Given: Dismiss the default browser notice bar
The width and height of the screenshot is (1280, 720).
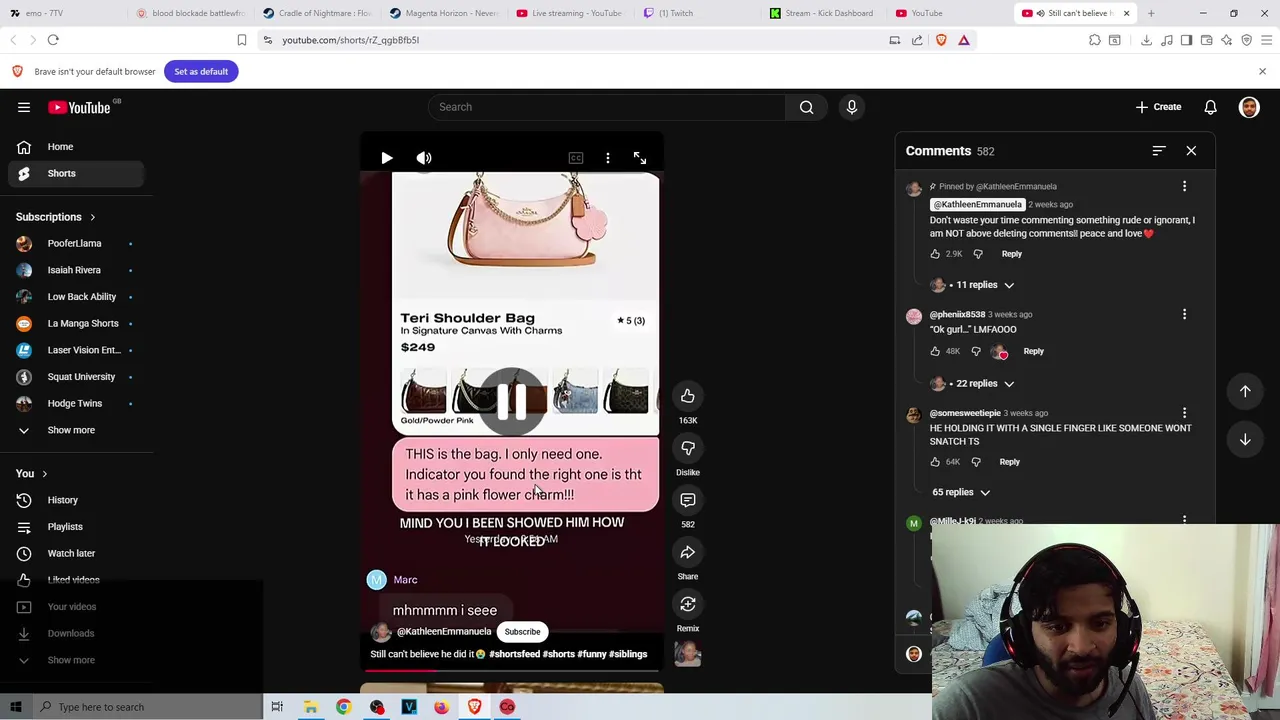Looking at the screenshot, I should tap(1262, 71).
